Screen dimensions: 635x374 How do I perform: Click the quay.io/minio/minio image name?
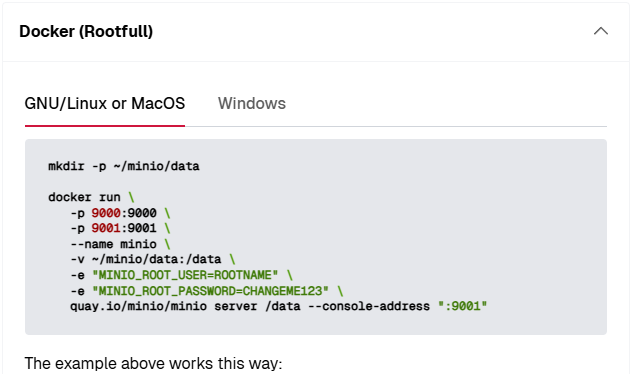139,306
